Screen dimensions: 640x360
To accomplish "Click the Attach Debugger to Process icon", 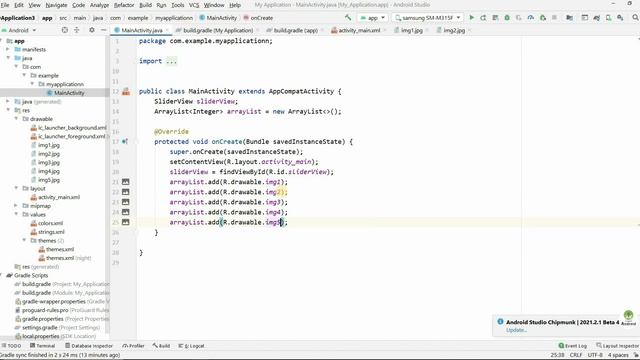I will click(x=542, y=18).
